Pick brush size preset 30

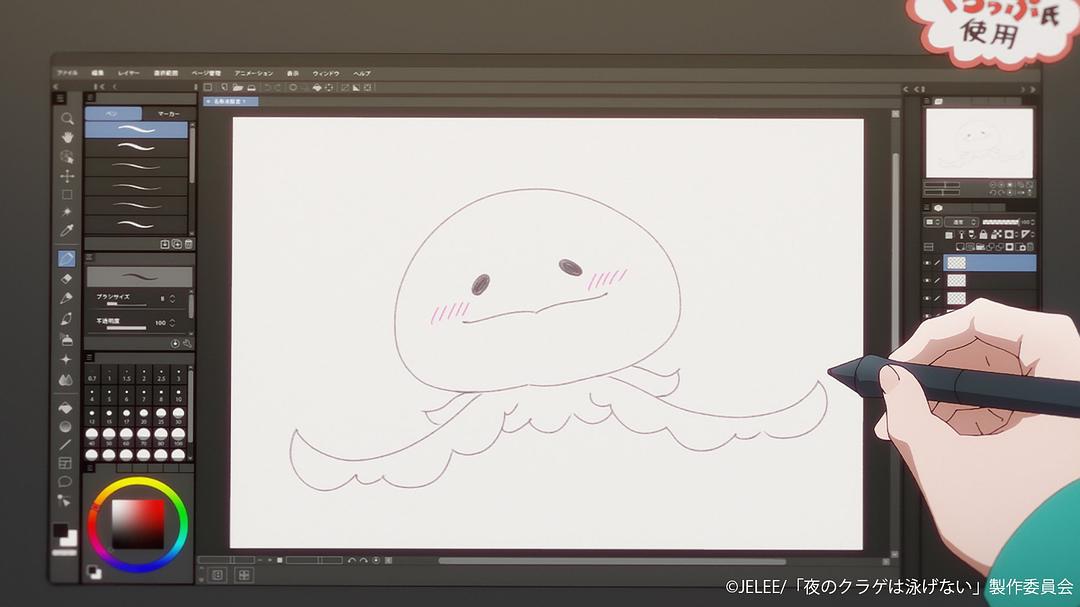(178, 415)
